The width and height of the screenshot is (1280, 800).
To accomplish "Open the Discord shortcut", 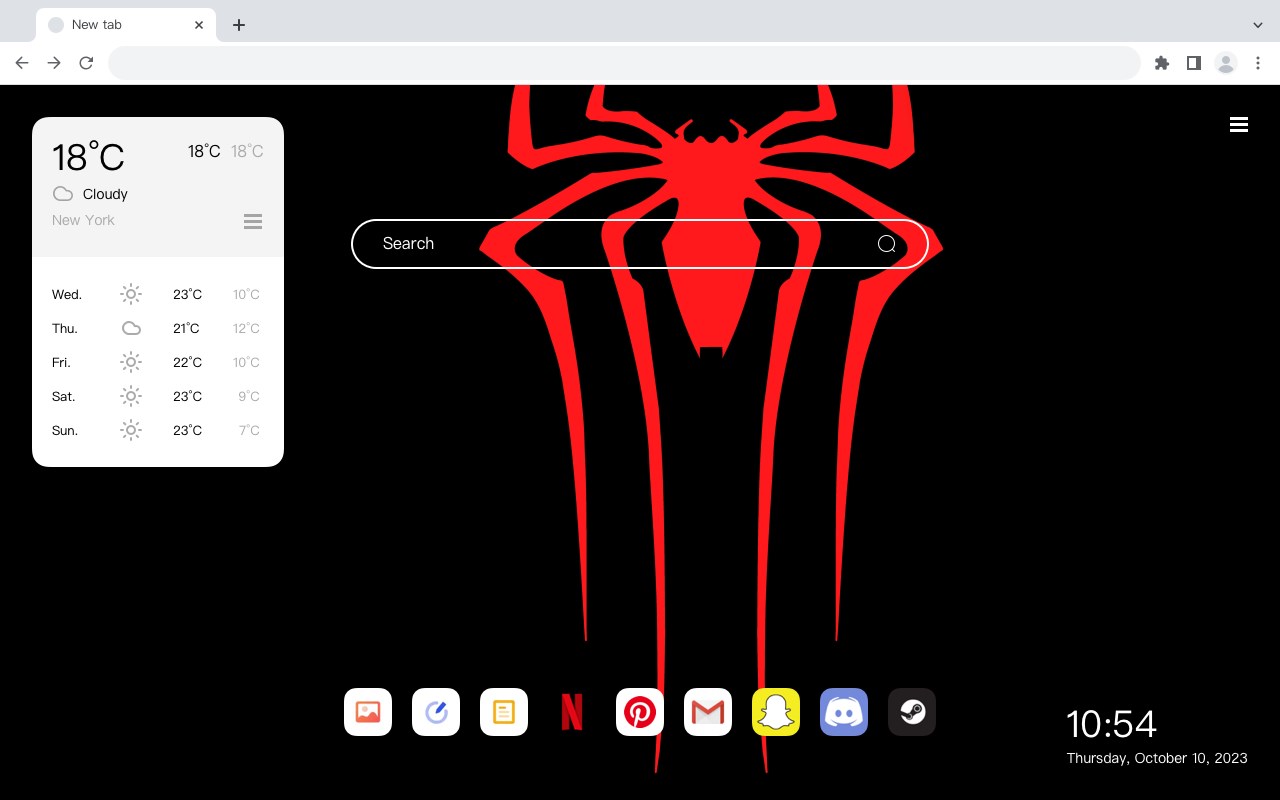I will pyautogui.click(x=844, y=712).
